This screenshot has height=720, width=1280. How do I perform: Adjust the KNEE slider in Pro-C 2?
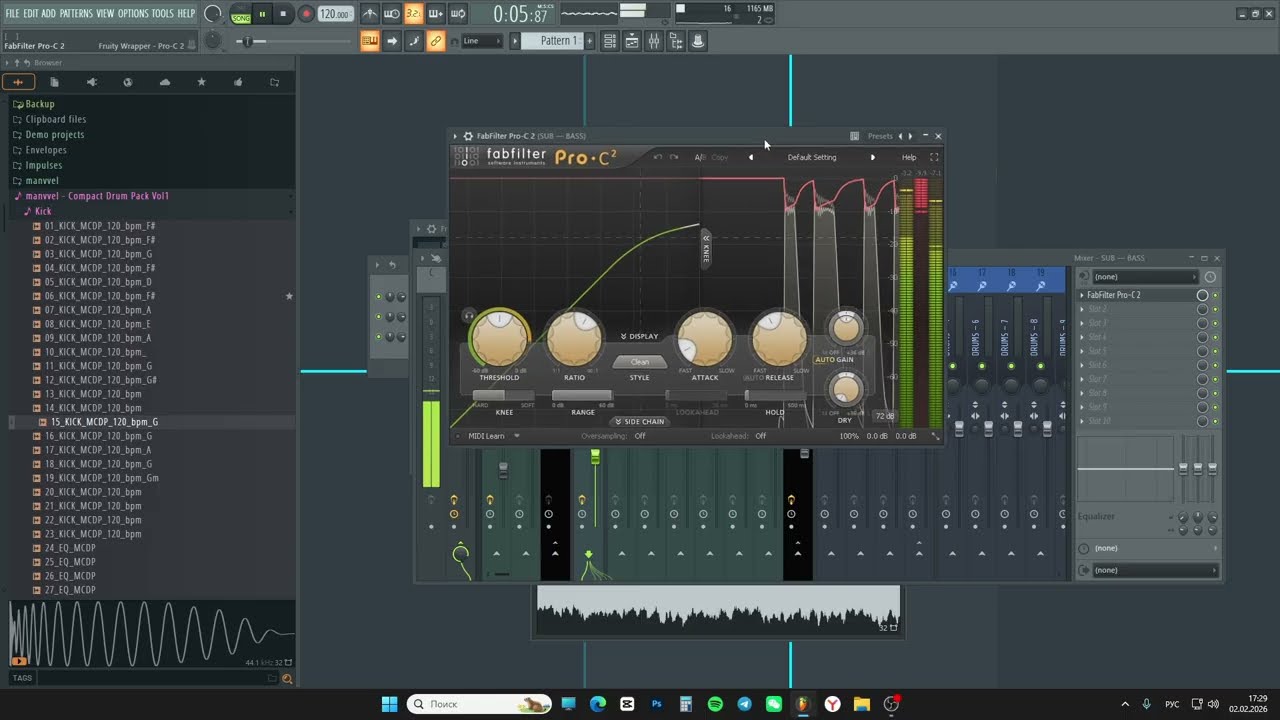coord(503,396)
